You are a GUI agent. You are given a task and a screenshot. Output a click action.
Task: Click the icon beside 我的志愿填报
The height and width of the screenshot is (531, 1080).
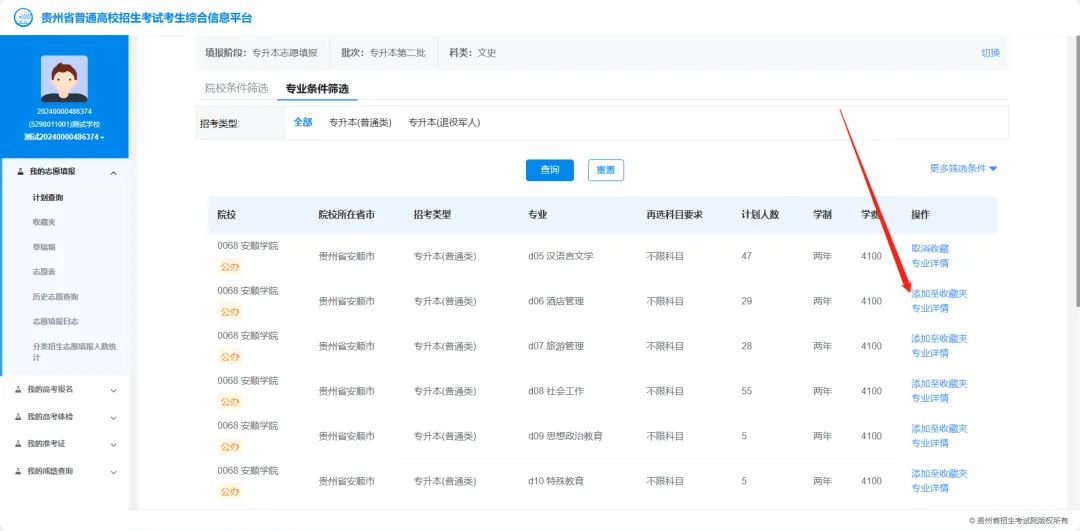point(20,172)
